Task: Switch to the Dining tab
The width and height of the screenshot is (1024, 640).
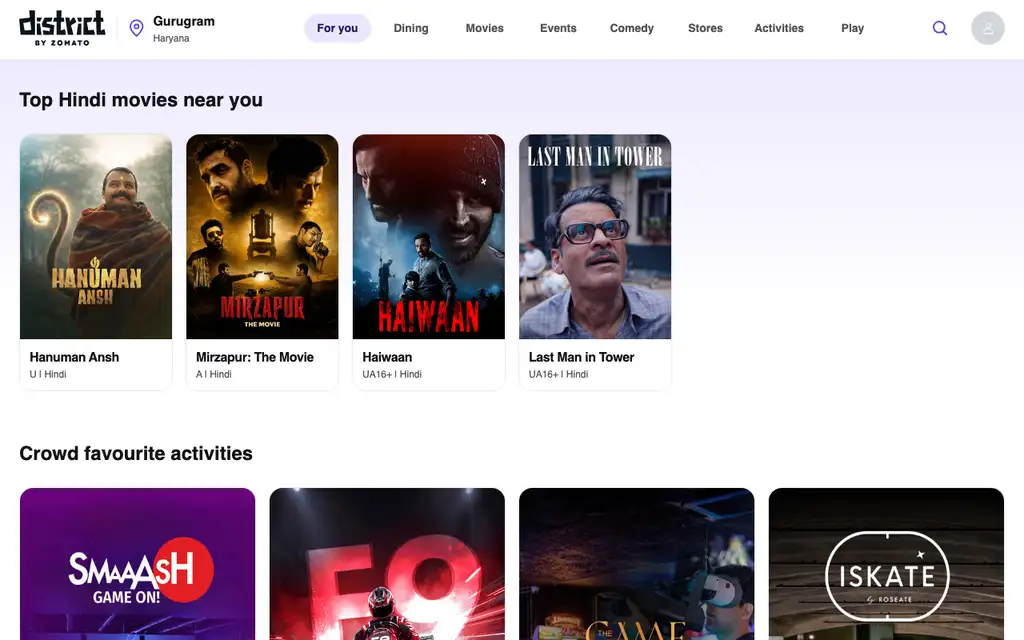Action: pos(411,28)
